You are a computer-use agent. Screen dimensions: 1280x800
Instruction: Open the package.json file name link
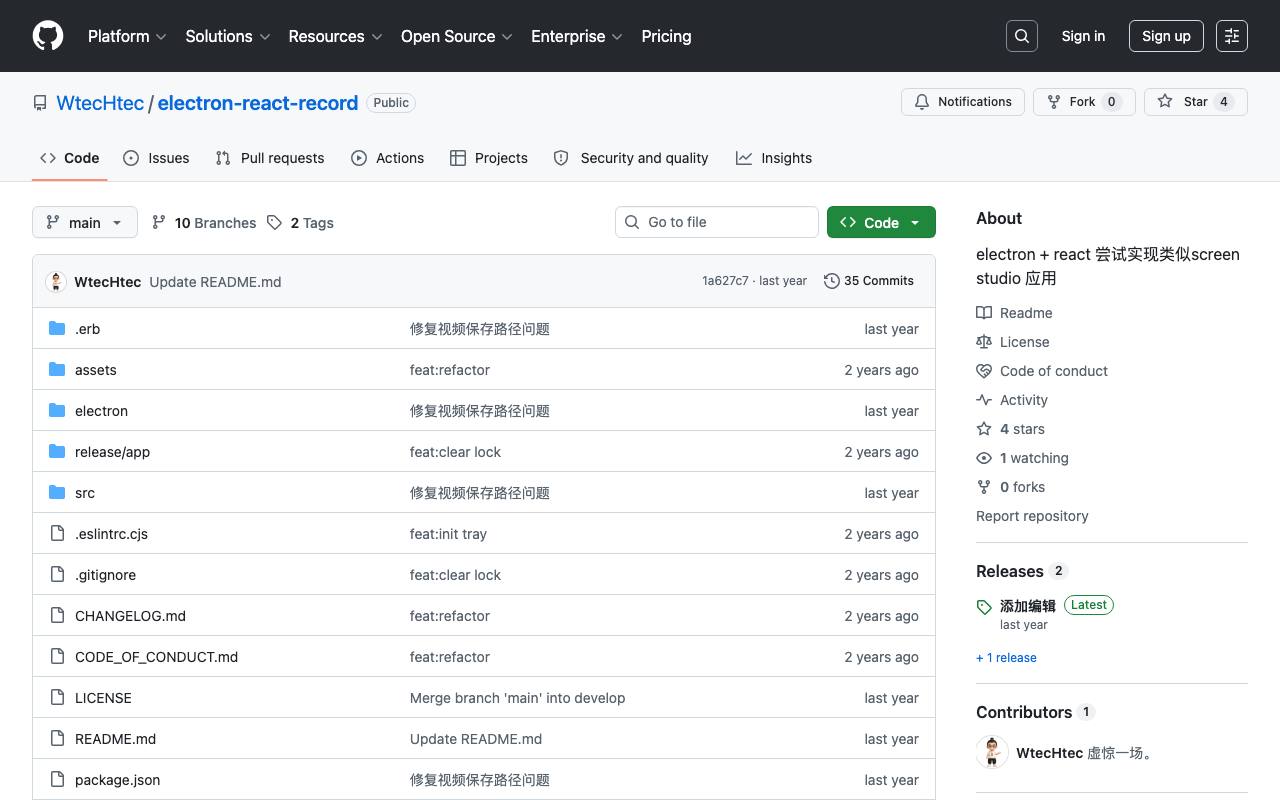pyautogui.click(x=117, y=780)
